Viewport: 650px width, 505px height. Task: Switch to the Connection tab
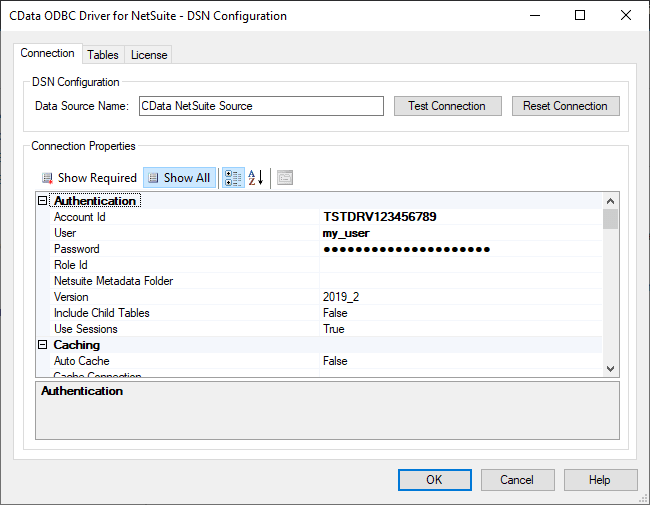(48, 53)
